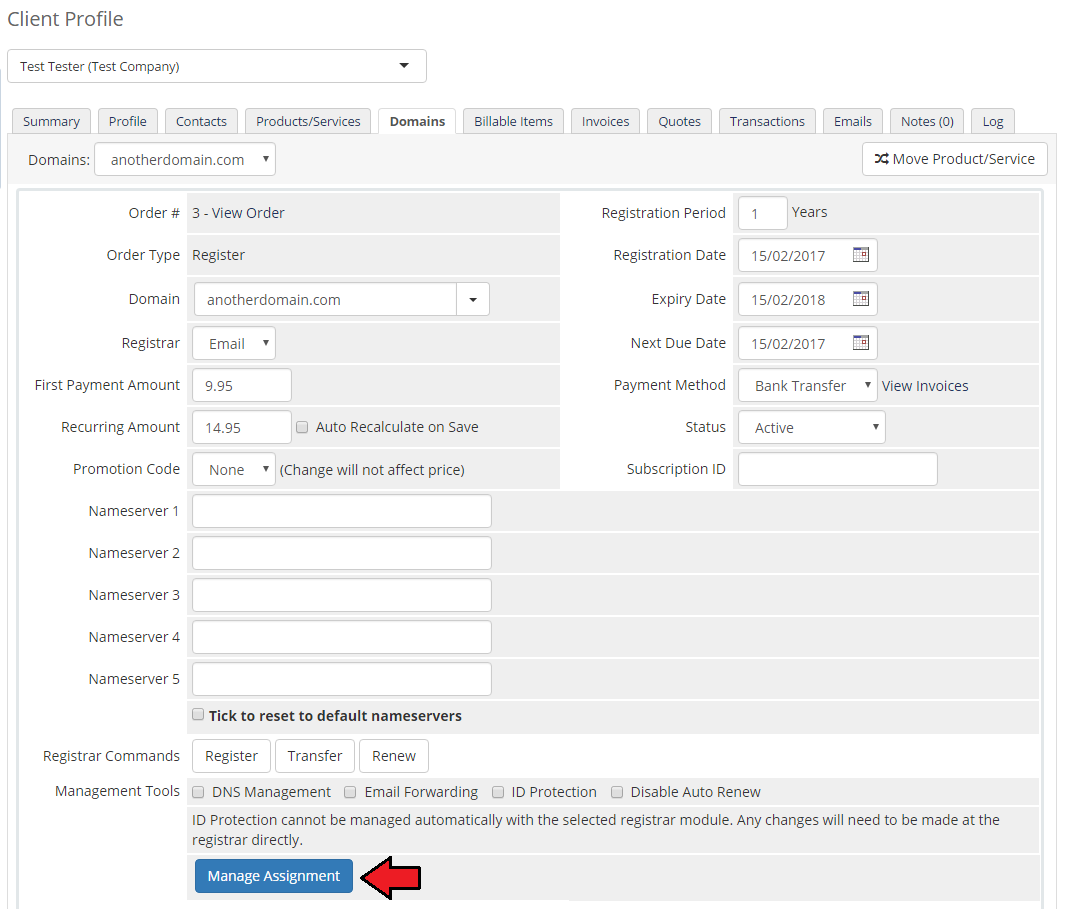This screenshot has height=909, width=1068.
Task: Click View Invoices link
Action: coord(925,386)
